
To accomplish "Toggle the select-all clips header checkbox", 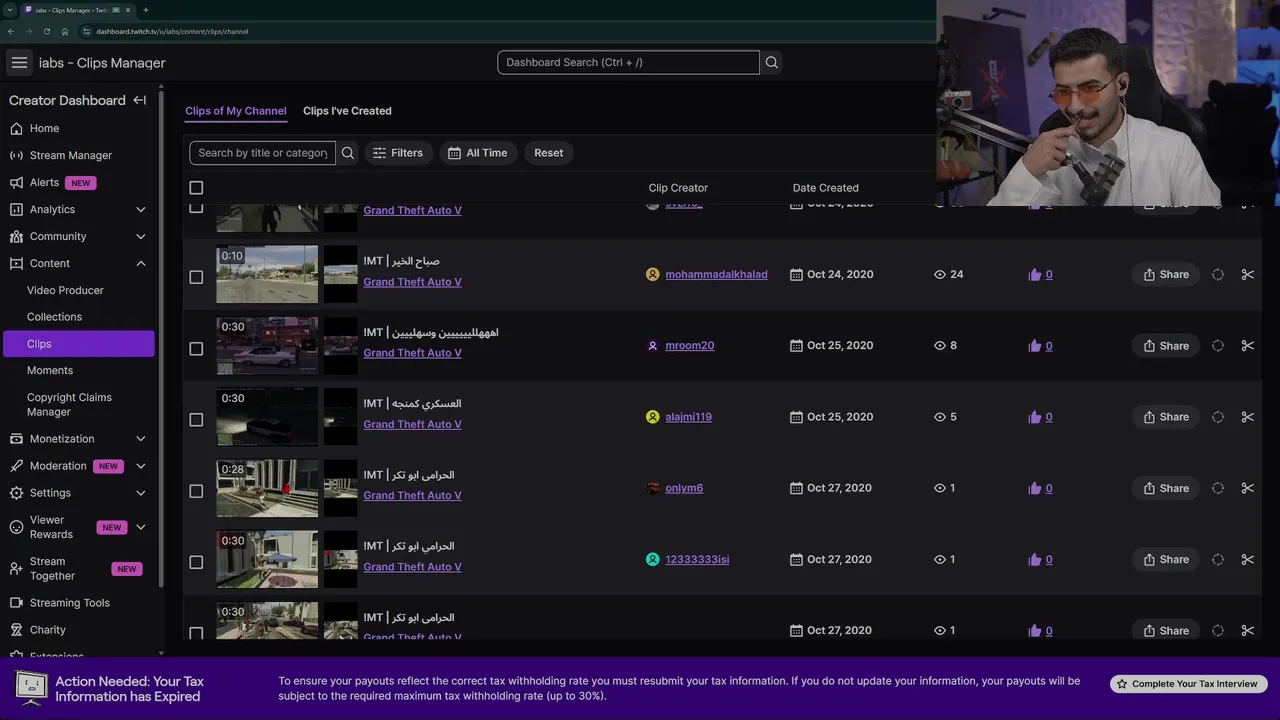I will (196, 188).
